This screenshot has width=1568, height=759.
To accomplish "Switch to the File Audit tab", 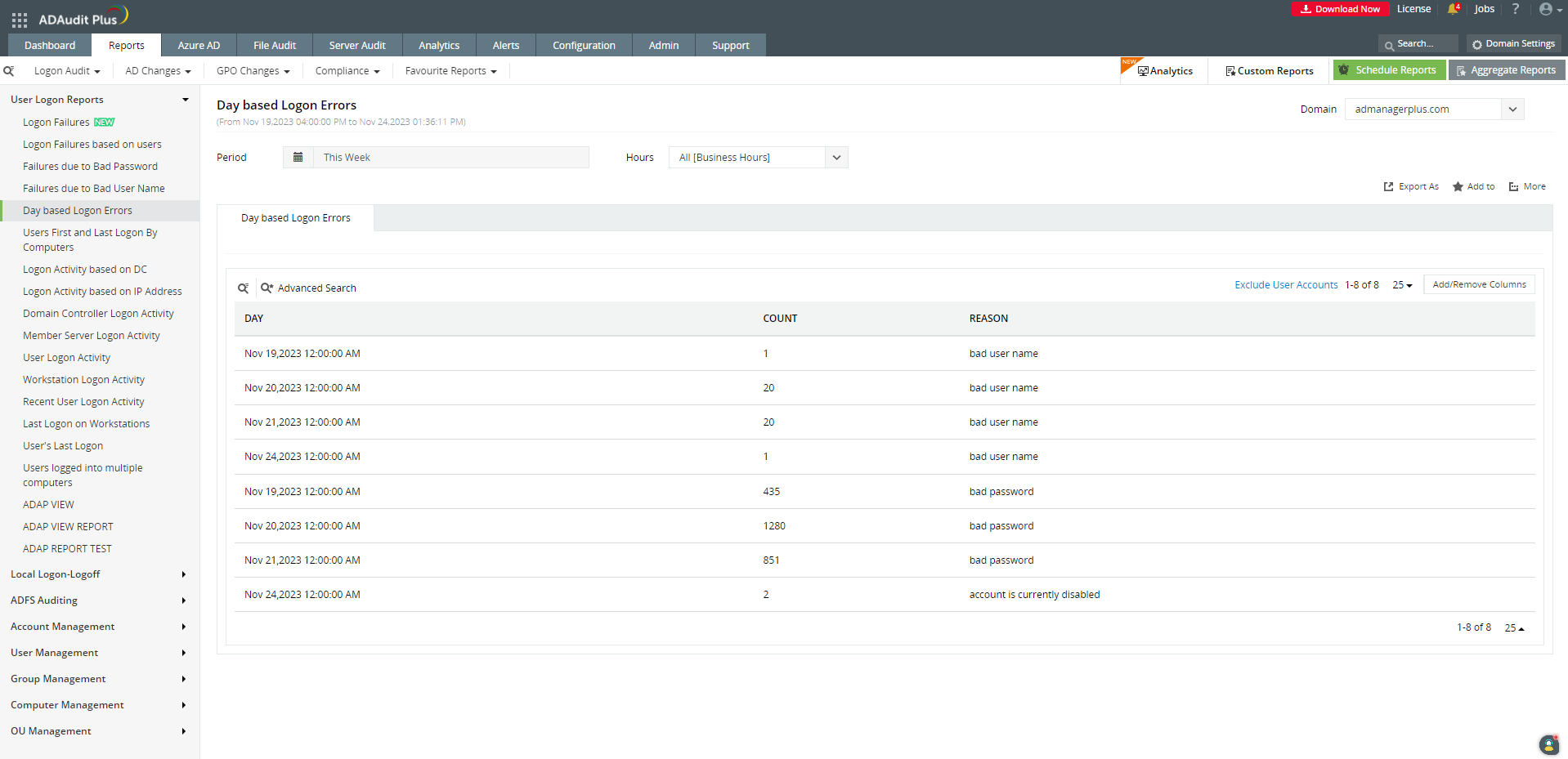I will [x=275, y=46].
